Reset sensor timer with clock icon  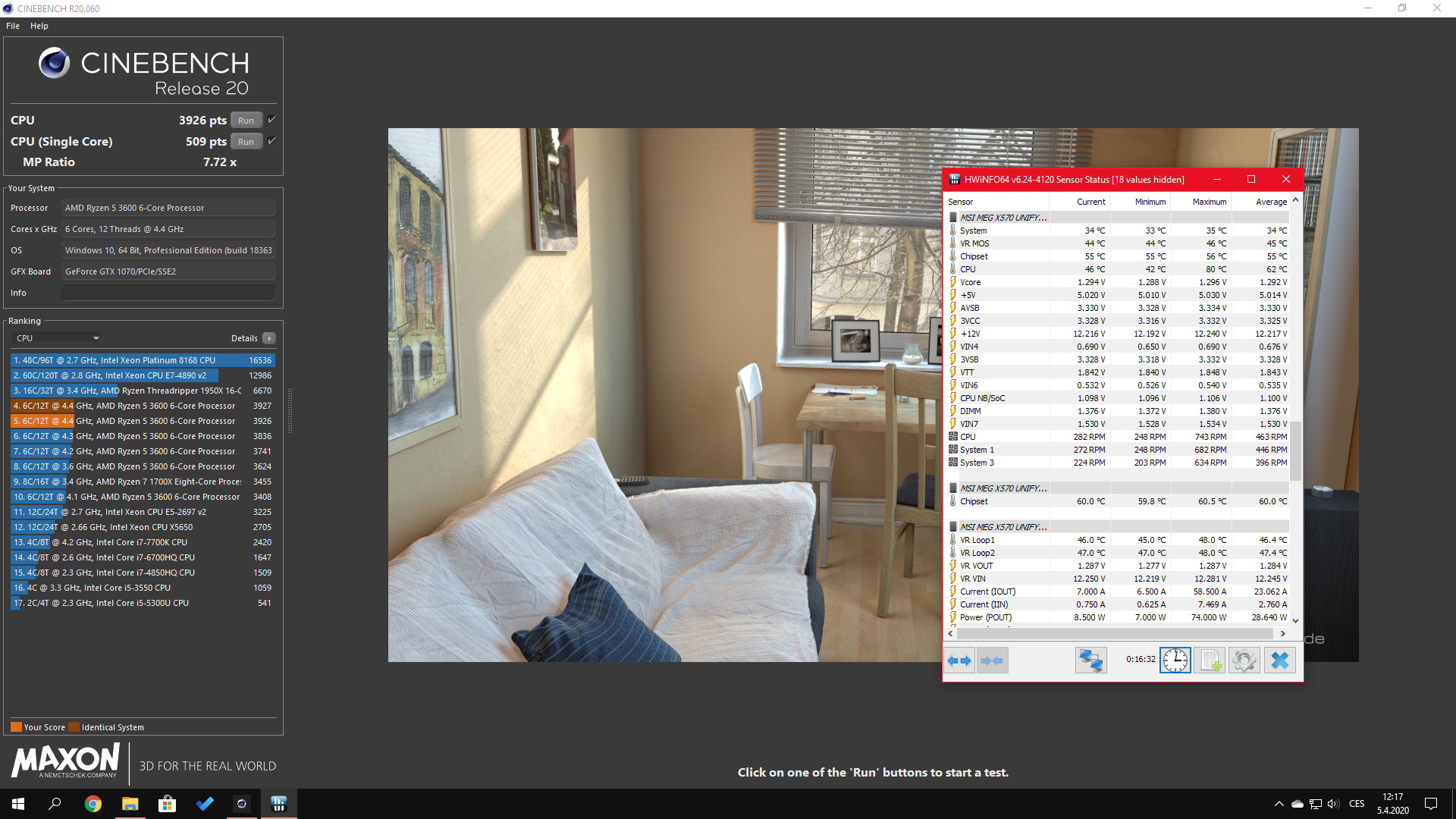click(x=1175, y=661)
